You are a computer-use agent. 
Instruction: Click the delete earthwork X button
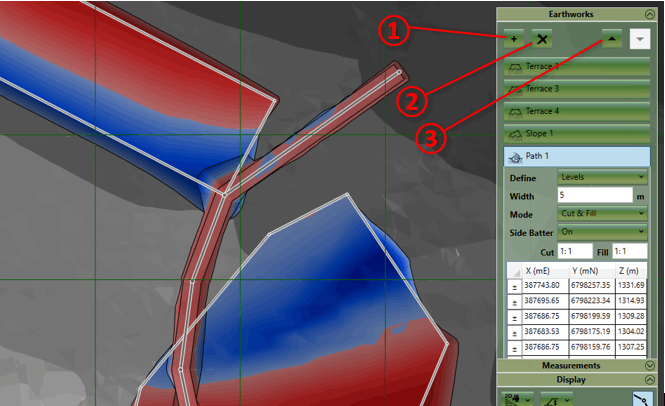542,38
